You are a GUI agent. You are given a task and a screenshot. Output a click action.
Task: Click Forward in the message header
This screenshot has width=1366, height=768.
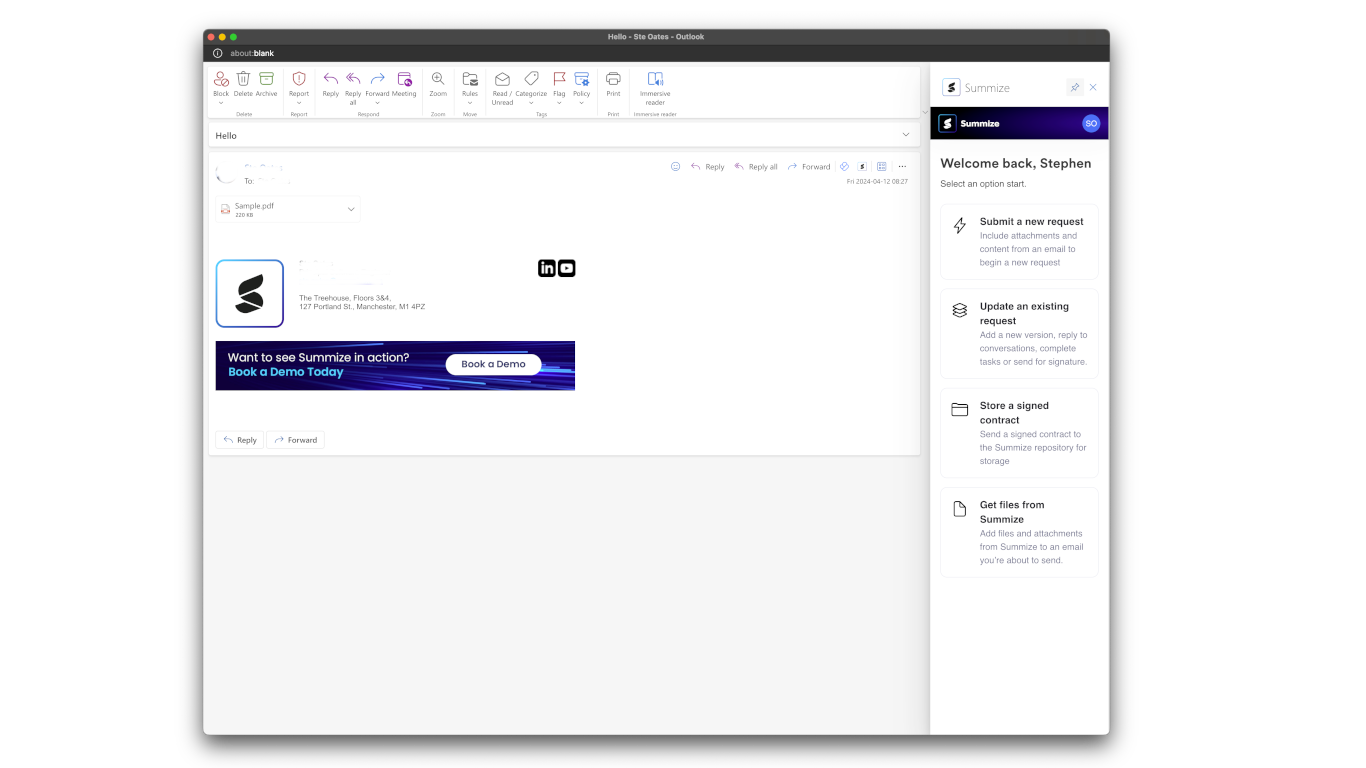coord(809,167)
